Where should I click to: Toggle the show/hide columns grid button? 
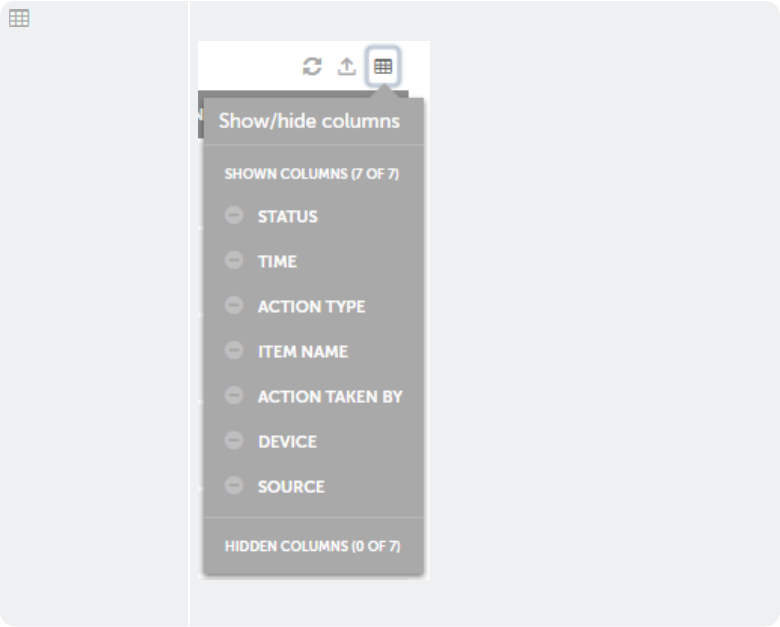coord(383,67)
